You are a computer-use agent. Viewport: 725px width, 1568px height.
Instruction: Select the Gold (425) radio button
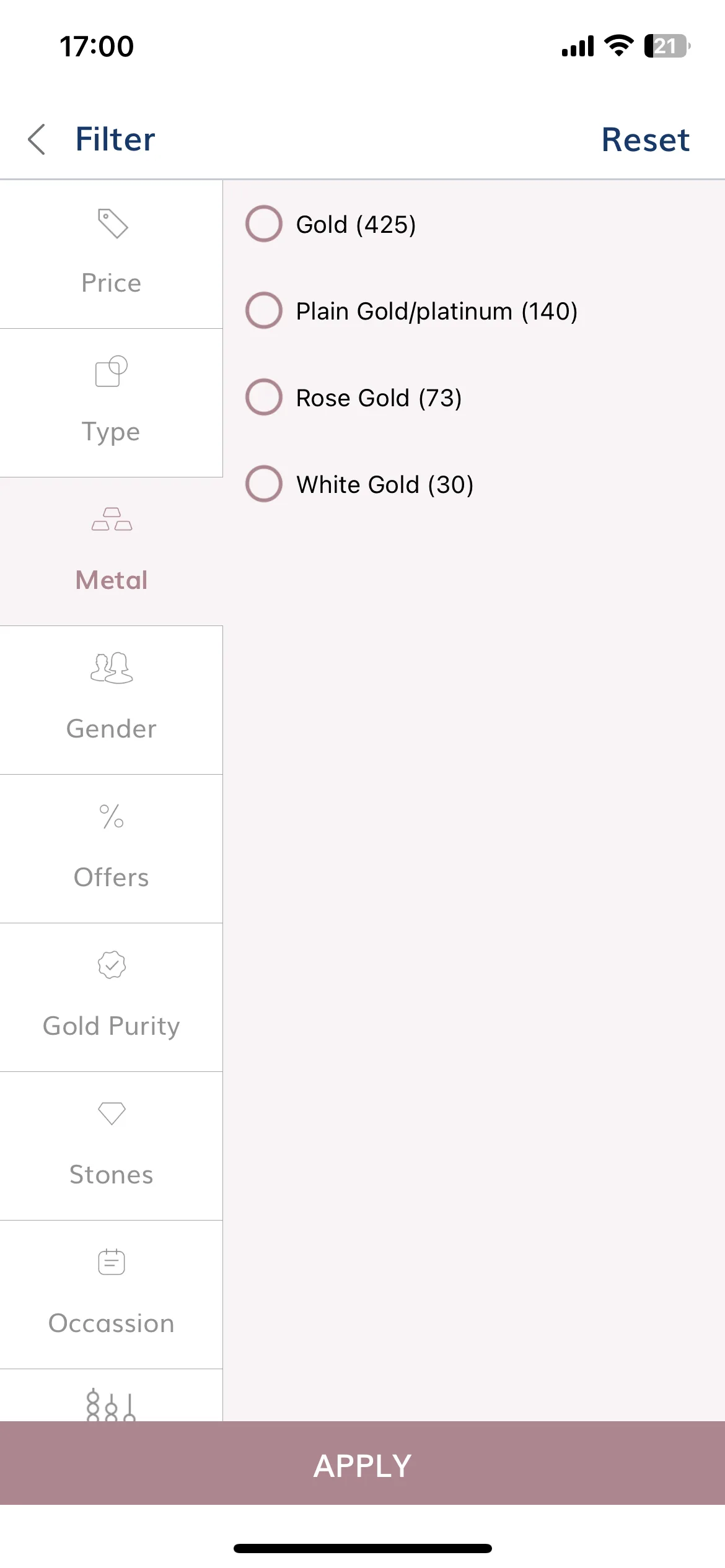[x=264, y=224]
